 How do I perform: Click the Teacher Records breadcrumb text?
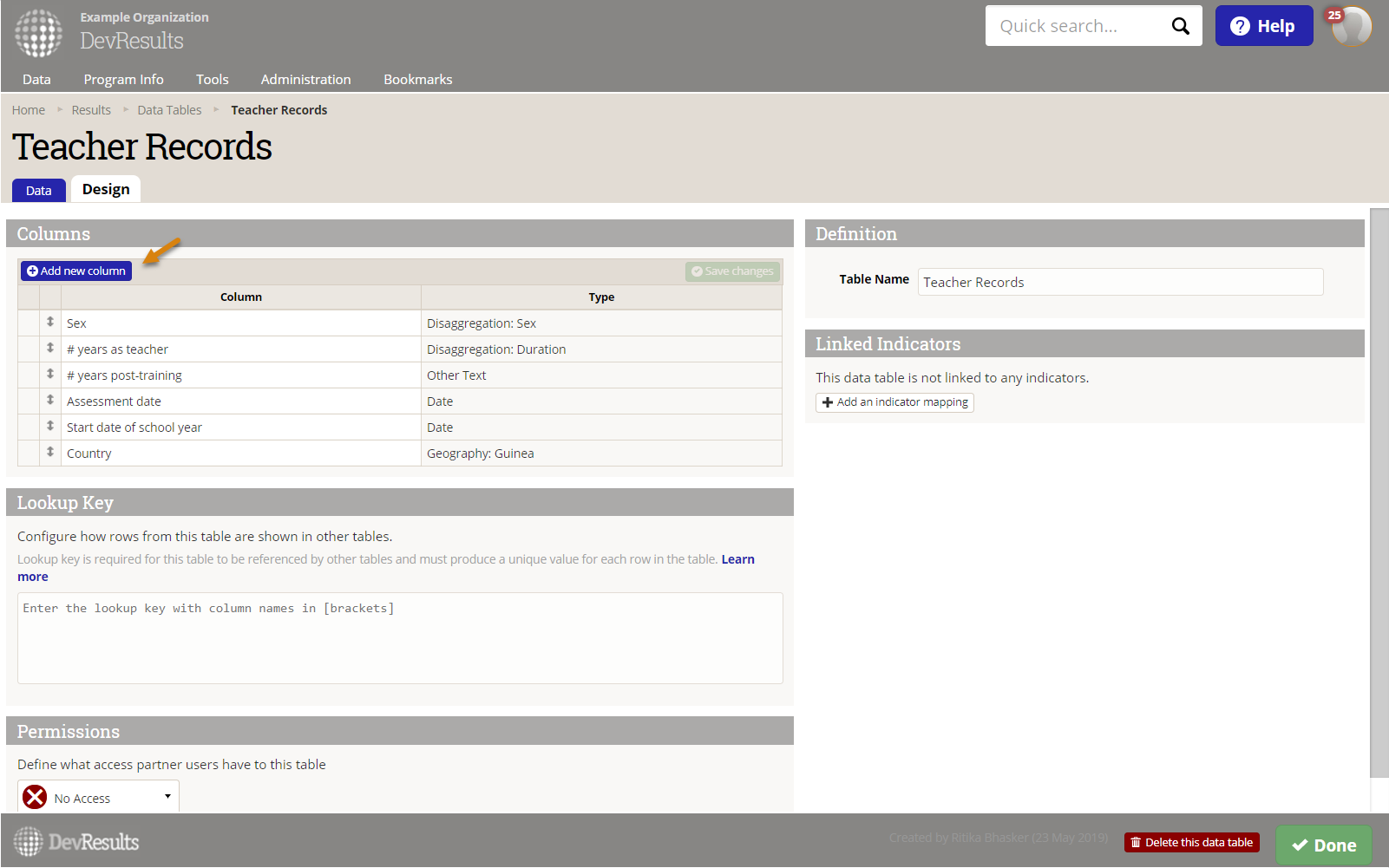pyautogui.click(x=279, y=110)
